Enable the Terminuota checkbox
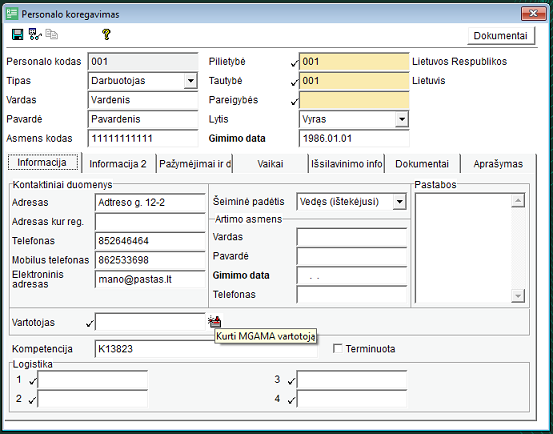Viewport: 553px width, 434px height. click(x=338, y=348)
